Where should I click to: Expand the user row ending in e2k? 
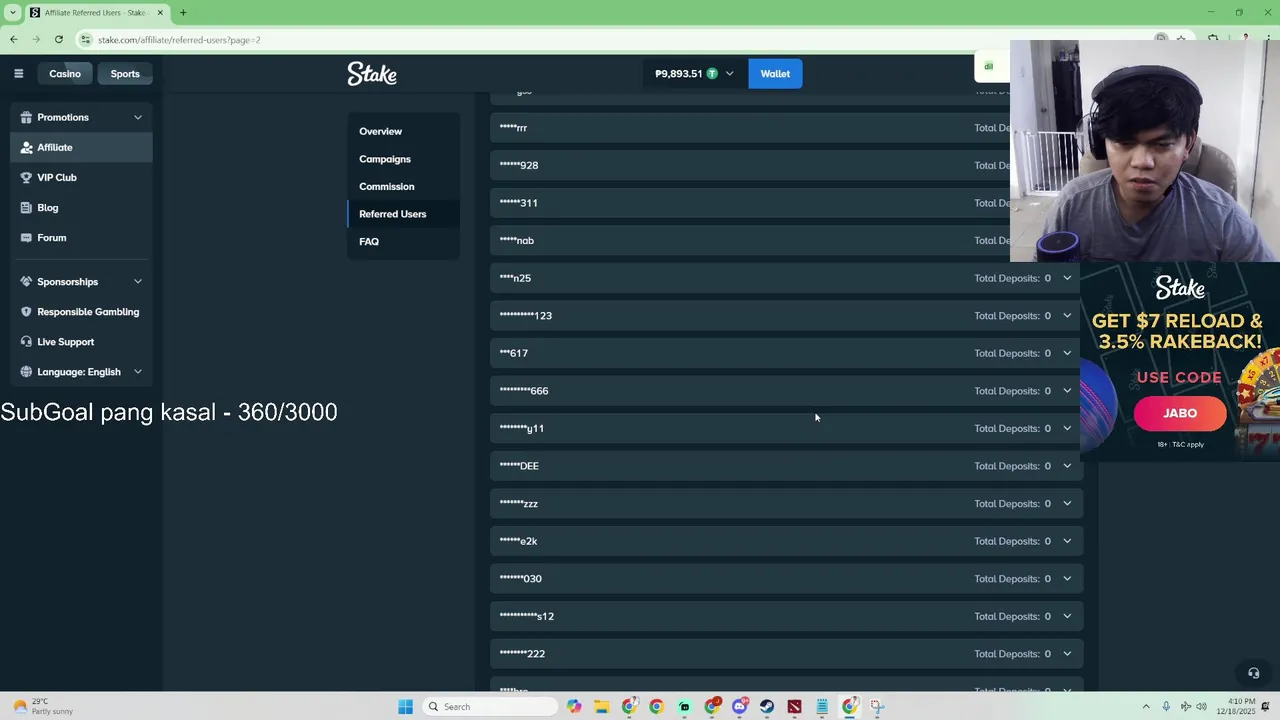click(1067, 541)
